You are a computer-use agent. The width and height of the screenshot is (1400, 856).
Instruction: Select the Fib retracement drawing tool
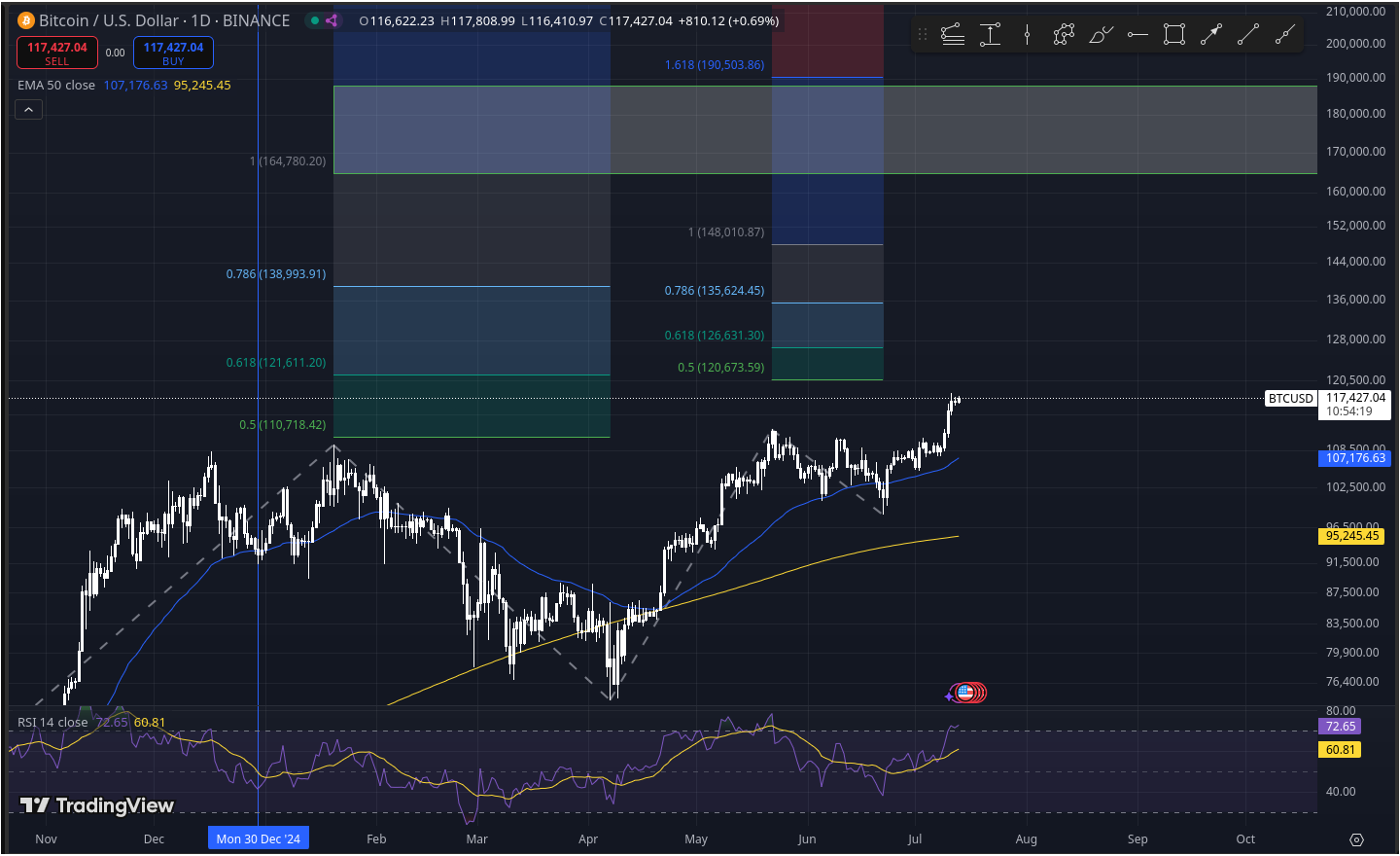click(953, 35)
